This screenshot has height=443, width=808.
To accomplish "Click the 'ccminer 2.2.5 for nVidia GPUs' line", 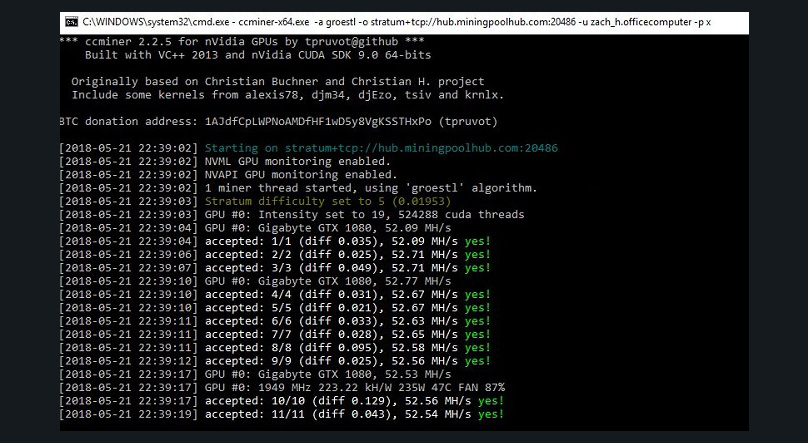I will (242, 42).
